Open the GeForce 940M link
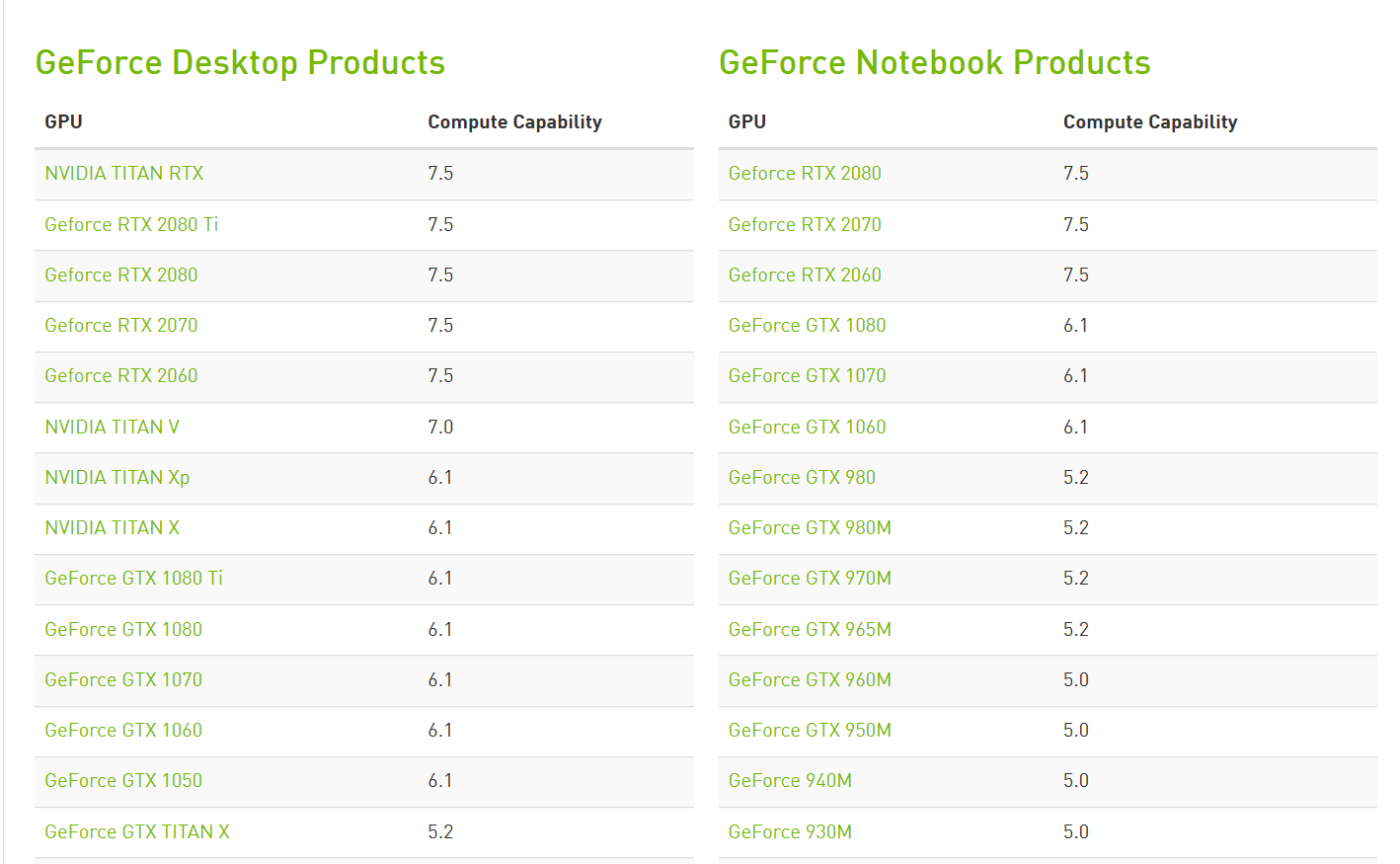The width and height of the screenshot is (1400, 864). pyautogui.click(x=790, y=781)
